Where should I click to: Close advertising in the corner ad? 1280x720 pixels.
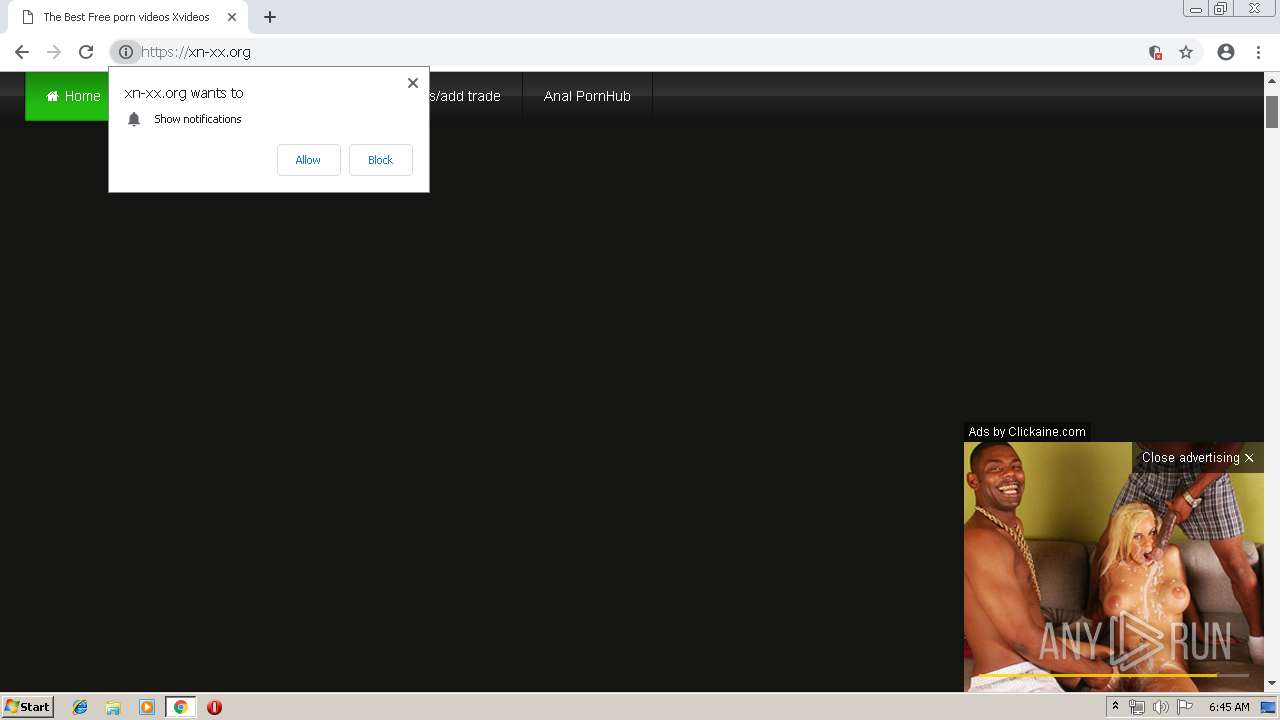coord(1197,458)
